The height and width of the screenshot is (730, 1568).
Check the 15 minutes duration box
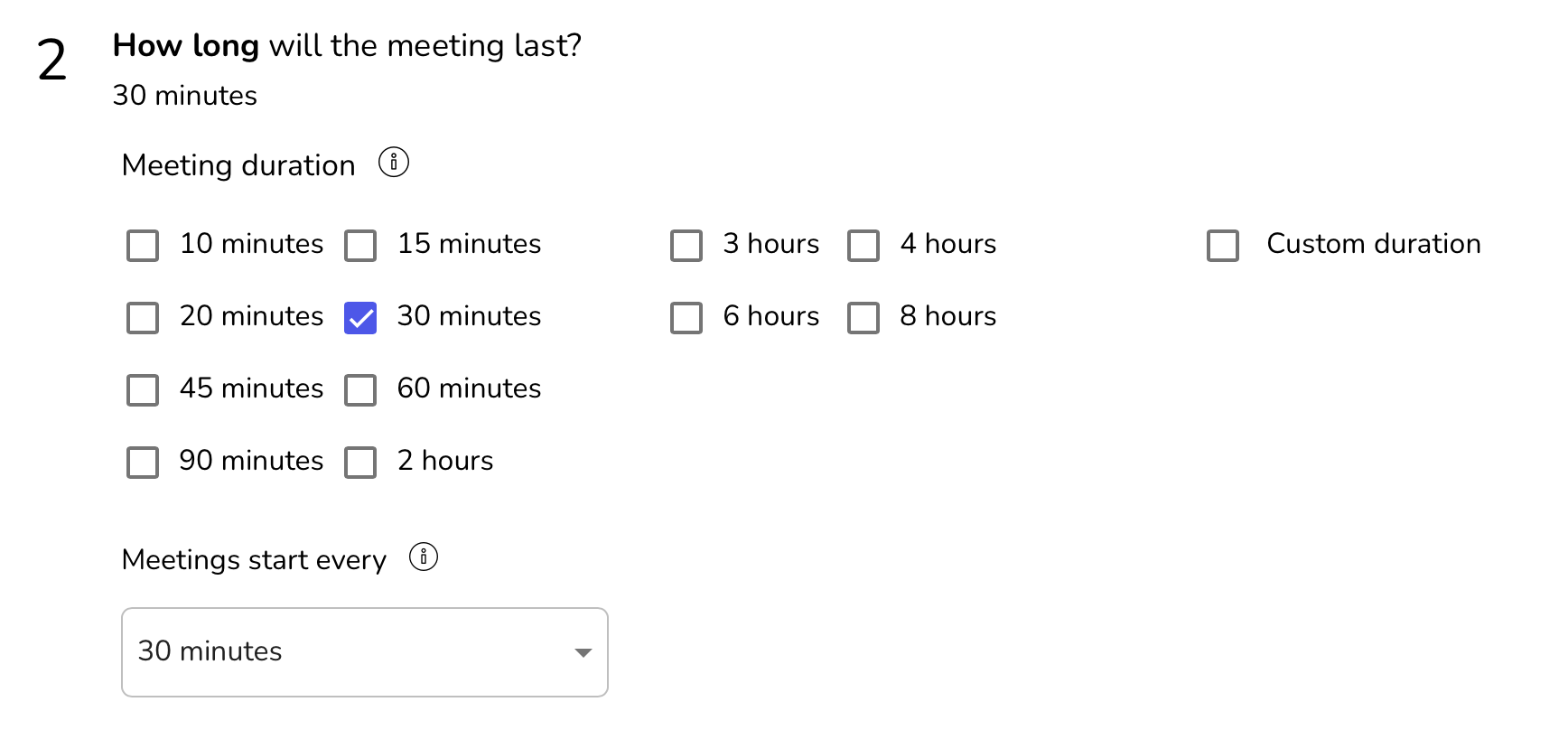360,245
